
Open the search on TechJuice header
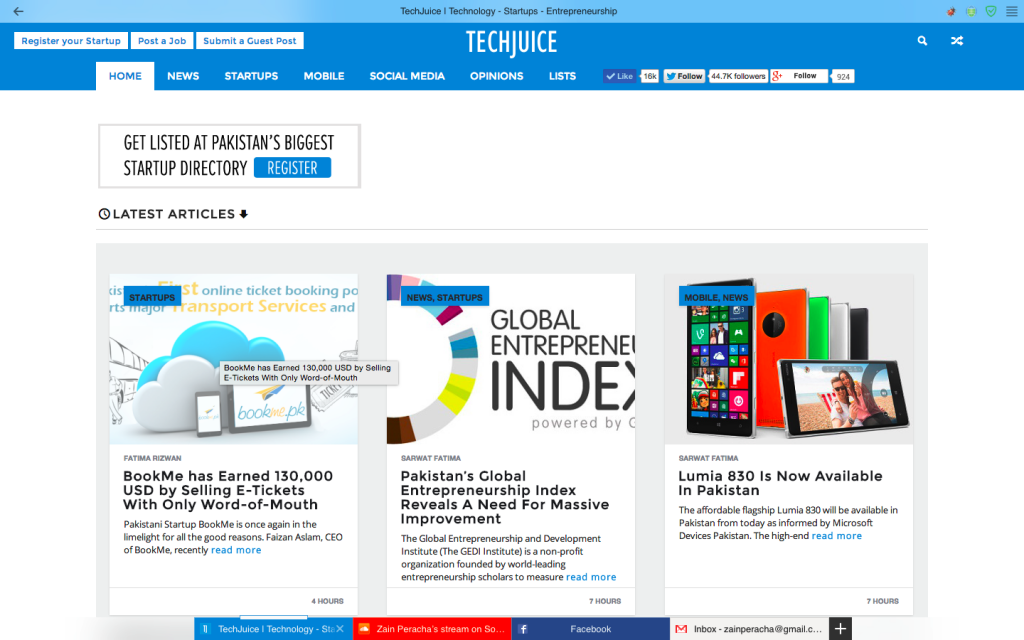[921, 41]
